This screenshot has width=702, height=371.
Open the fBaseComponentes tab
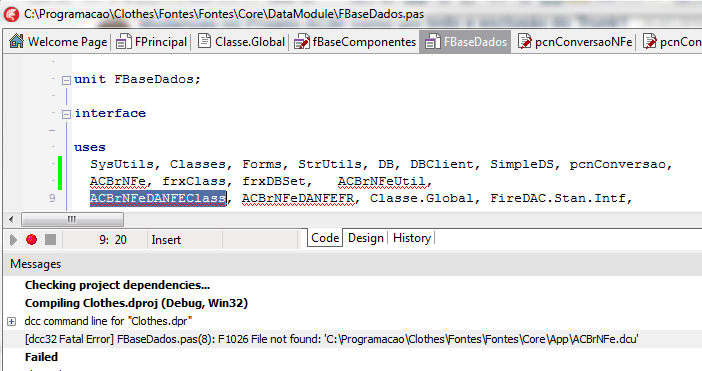(355, 42)
